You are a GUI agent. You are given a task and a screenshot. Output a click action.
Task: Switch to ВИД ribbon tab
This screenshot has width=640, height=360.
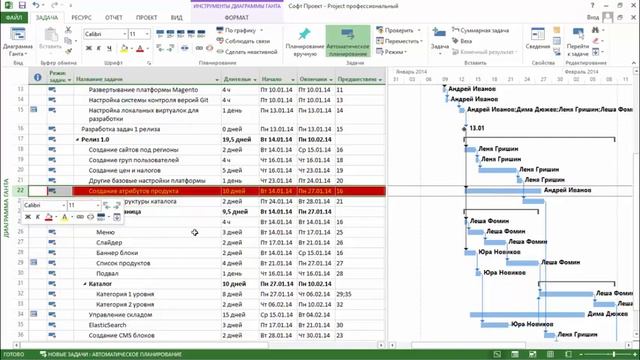tap(176, 18)
